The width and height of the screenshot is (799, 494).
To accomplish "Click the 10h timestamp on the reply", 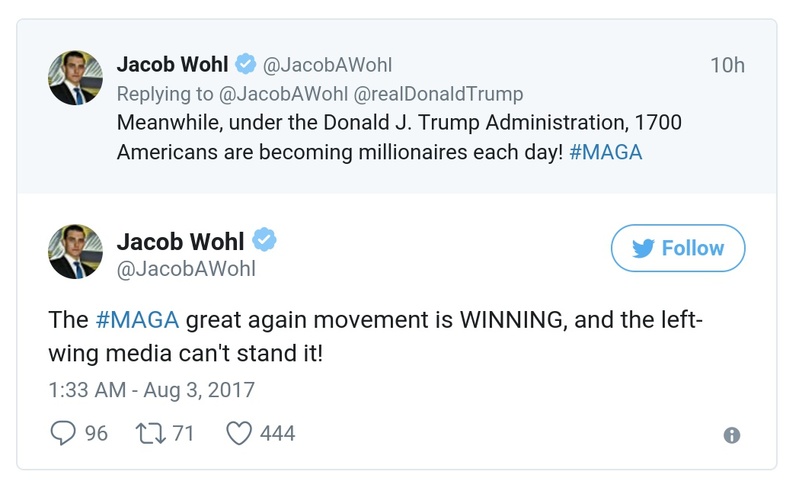I will 727,65.
